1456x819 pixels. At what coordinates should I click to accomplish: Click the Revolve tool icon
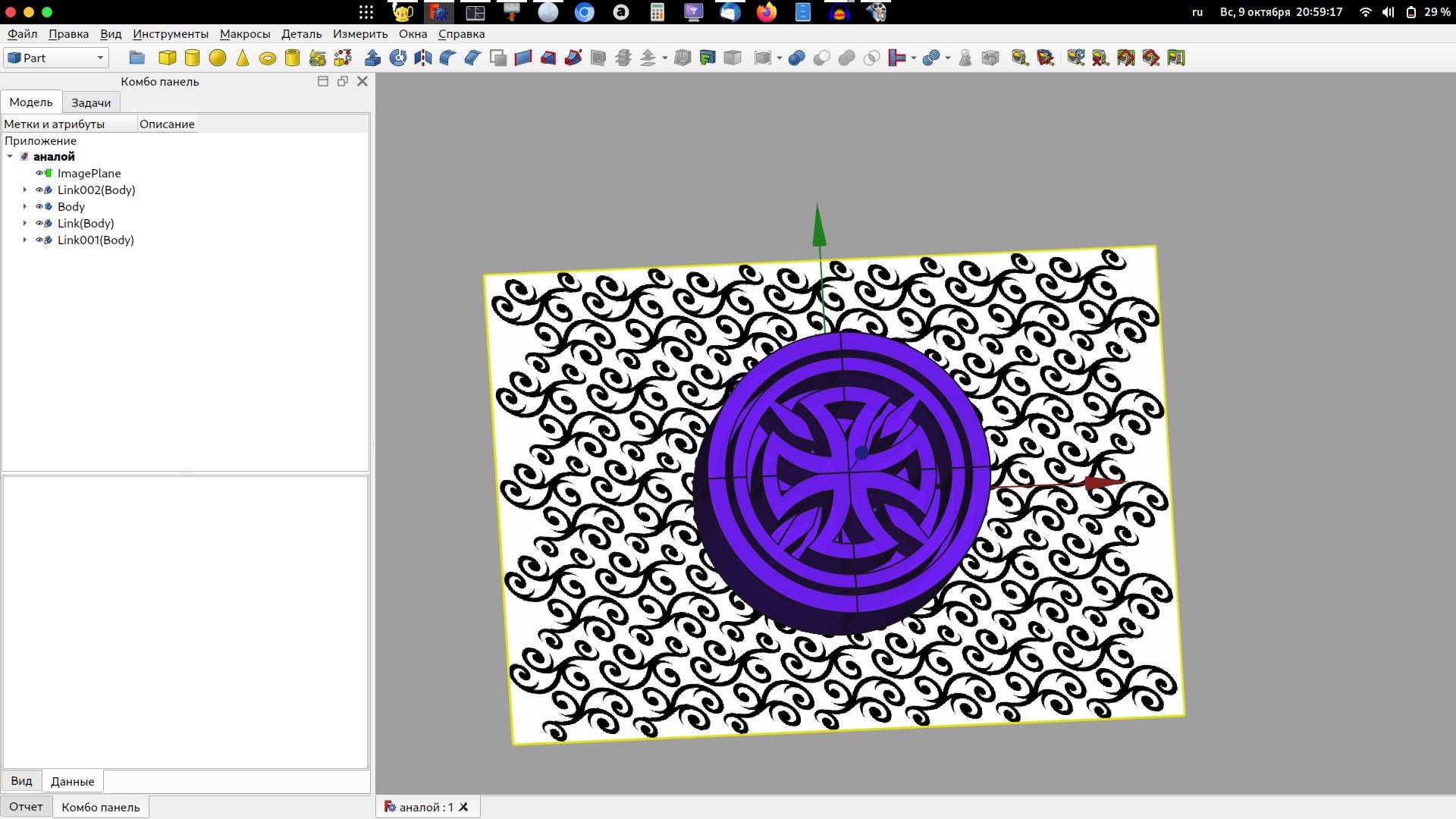coord(398,58)
